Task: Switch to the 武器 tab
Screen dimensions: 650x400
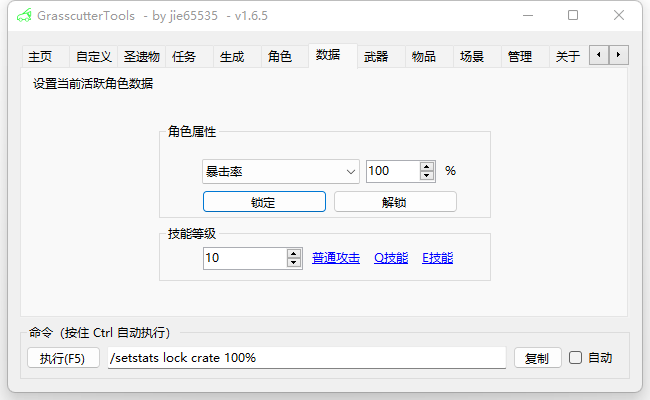Action: pos(376,57)
